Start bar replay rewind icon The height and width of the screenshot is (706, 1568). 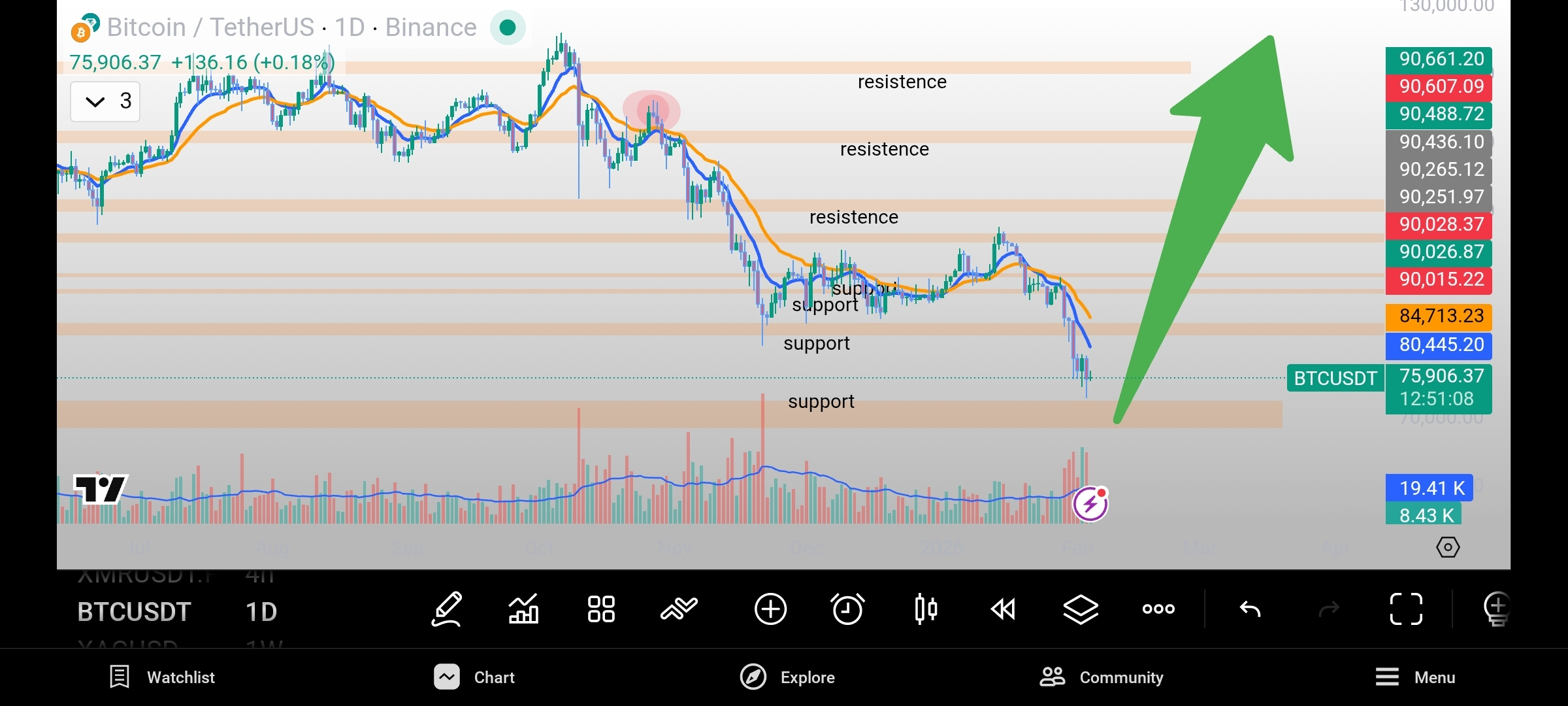tap(1003, 609)
